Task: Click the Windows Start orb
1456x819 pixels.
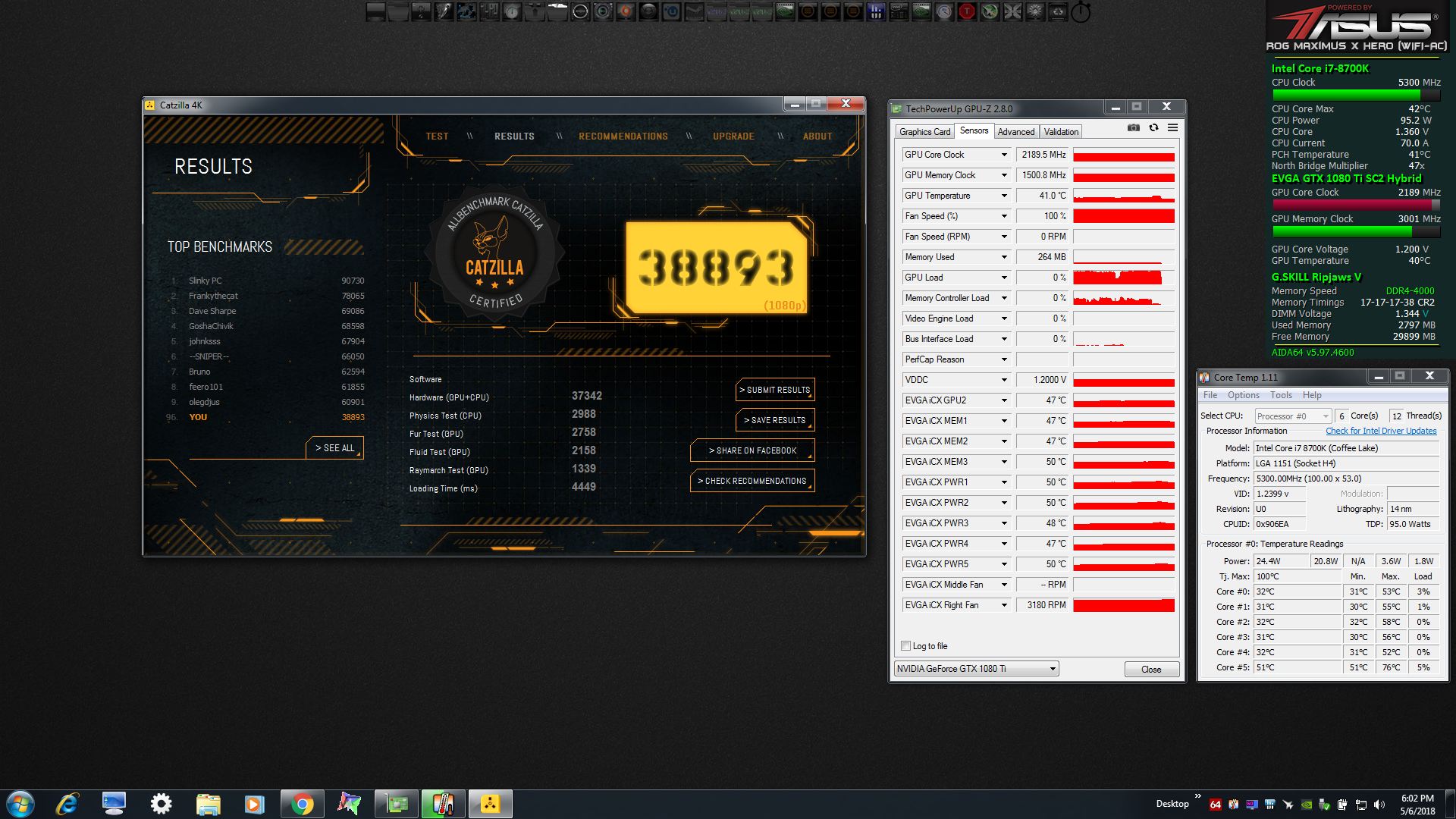Action: click(x=20, y=804)
